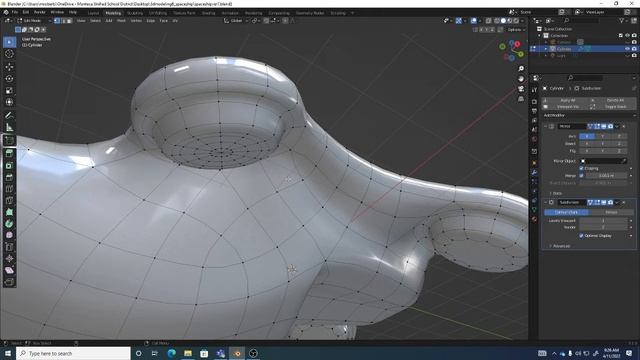Image resolution: width=640 pixels, height=360 pixels.
Task: Open the Render menu
Action: (x=40, y=12)
